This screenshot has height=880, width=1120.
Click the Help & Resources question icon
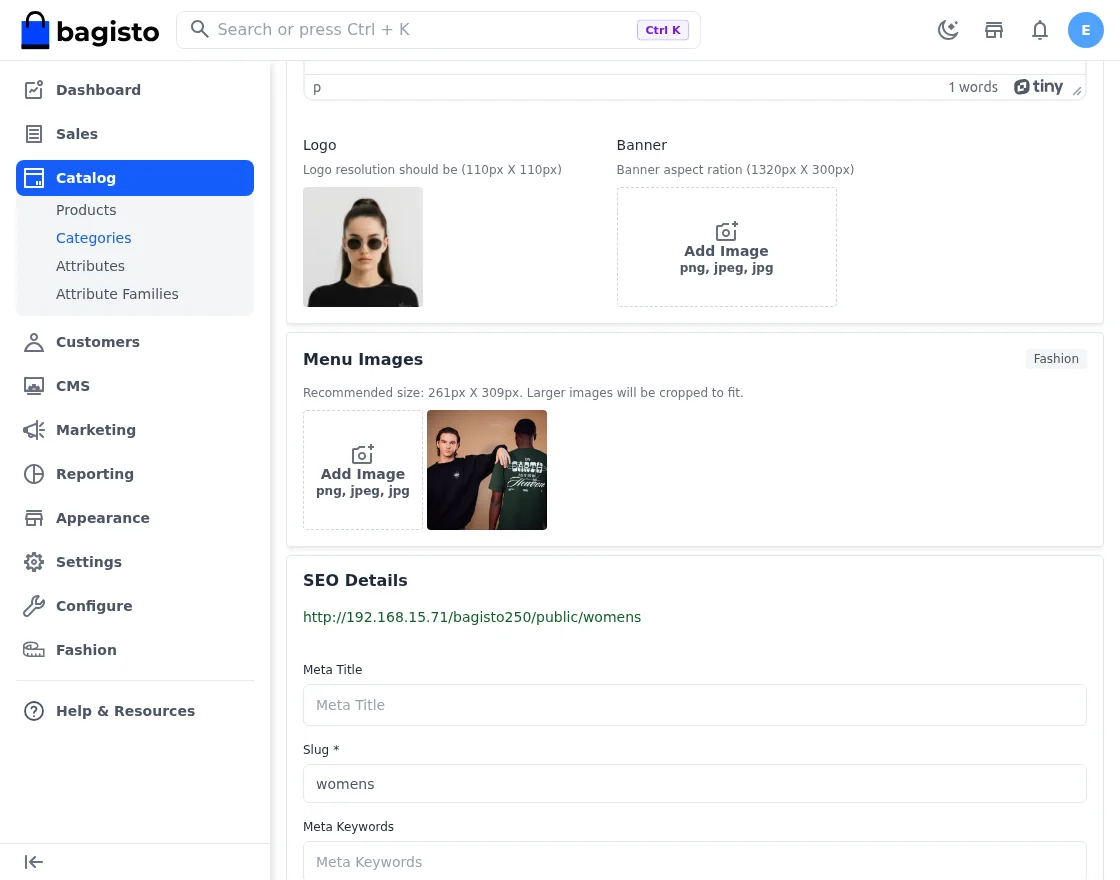point(34,711)
